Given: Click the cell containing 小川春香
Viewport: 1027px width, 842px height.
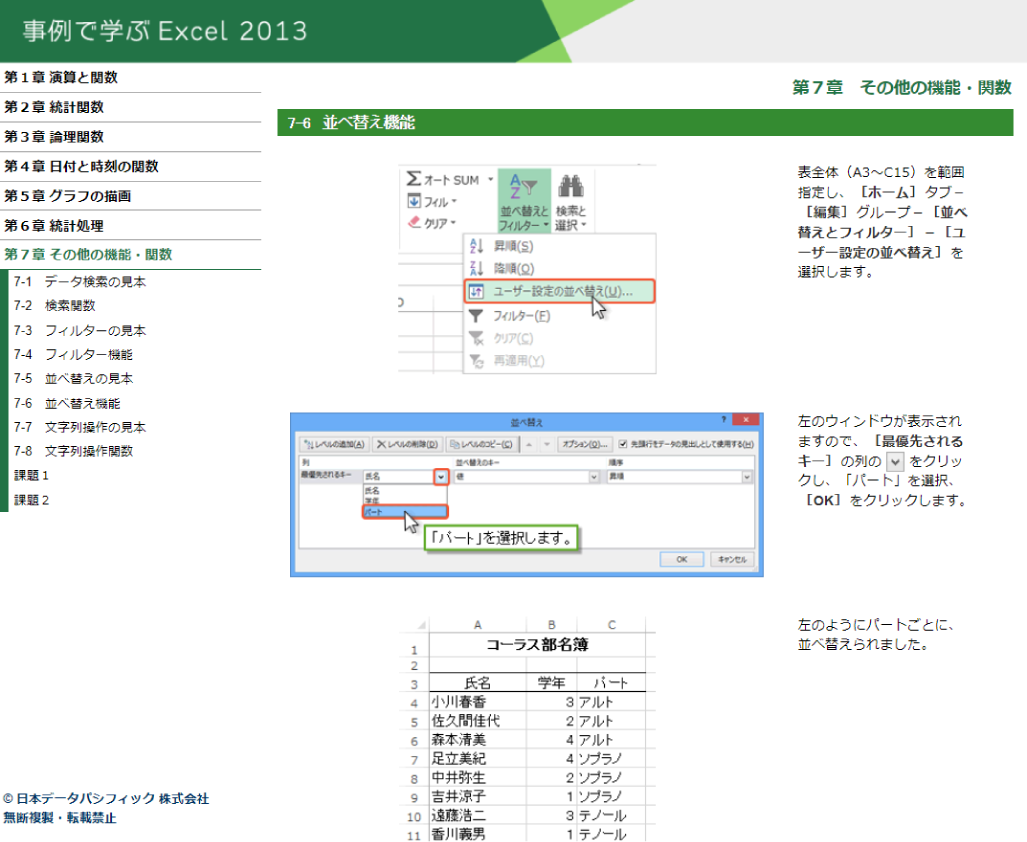Looking at the screenshot, I should tap(477, 702).
